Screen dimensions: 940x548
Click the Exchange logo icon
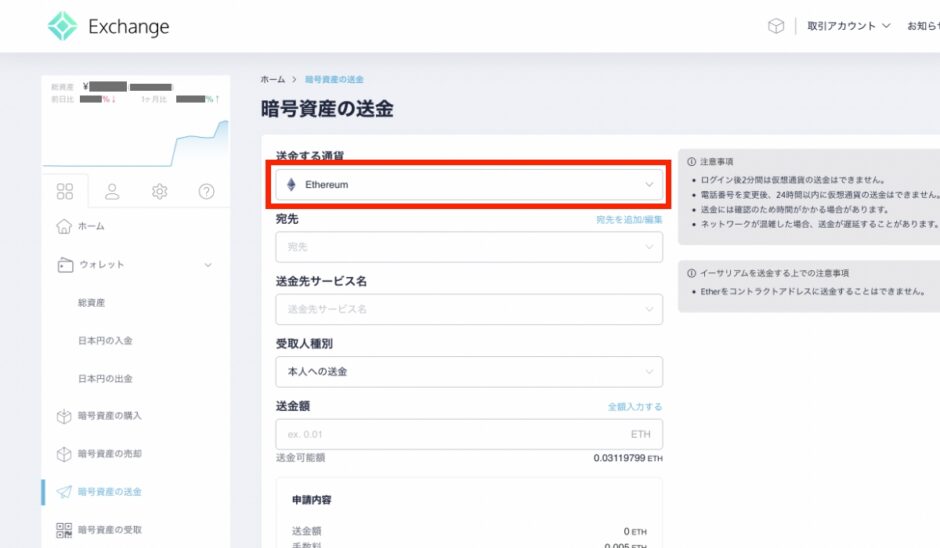(x=62, y=26)
